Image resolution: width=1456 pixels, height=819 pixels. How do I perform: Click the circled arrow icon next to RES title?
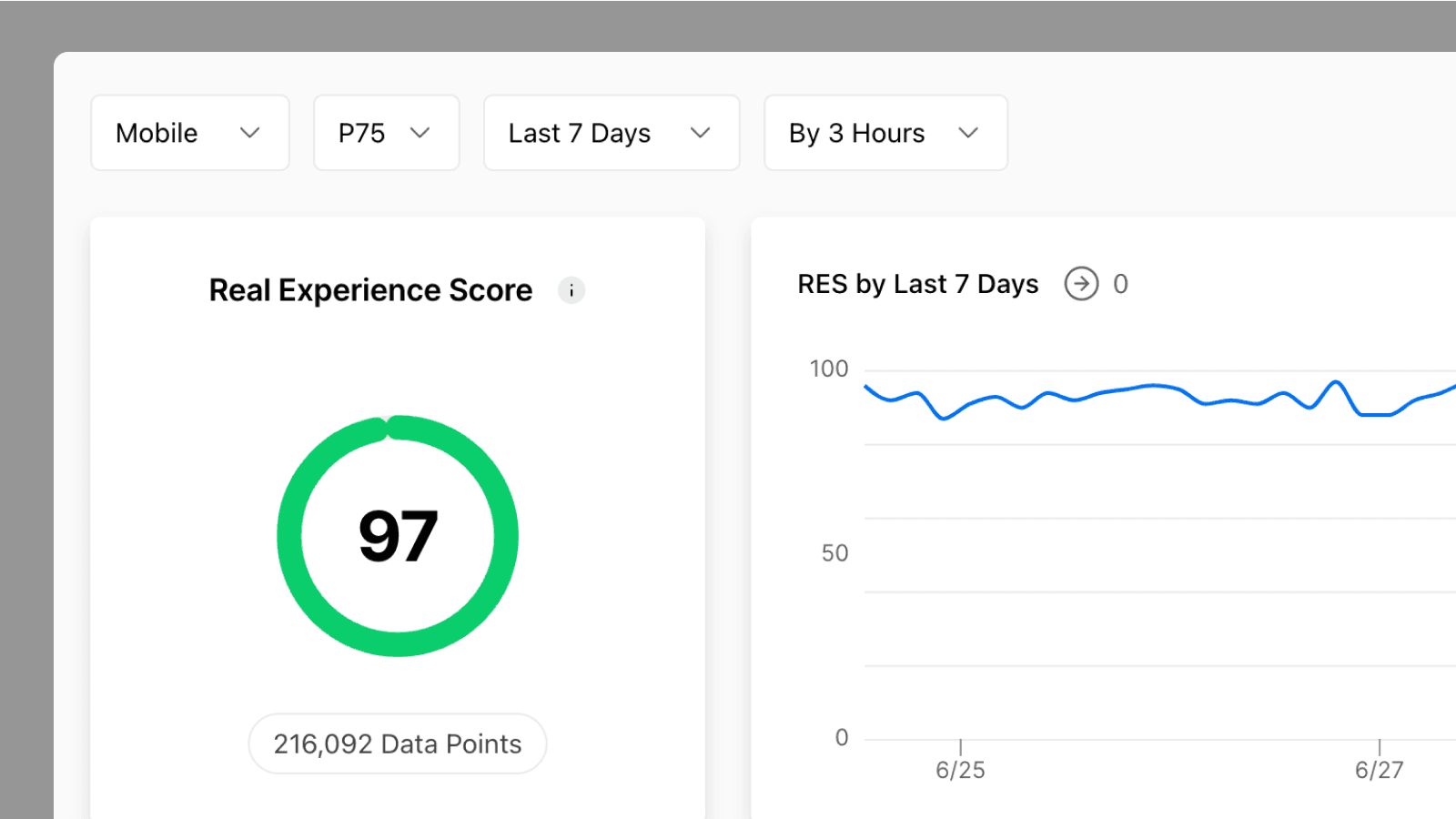point(1081,284)
